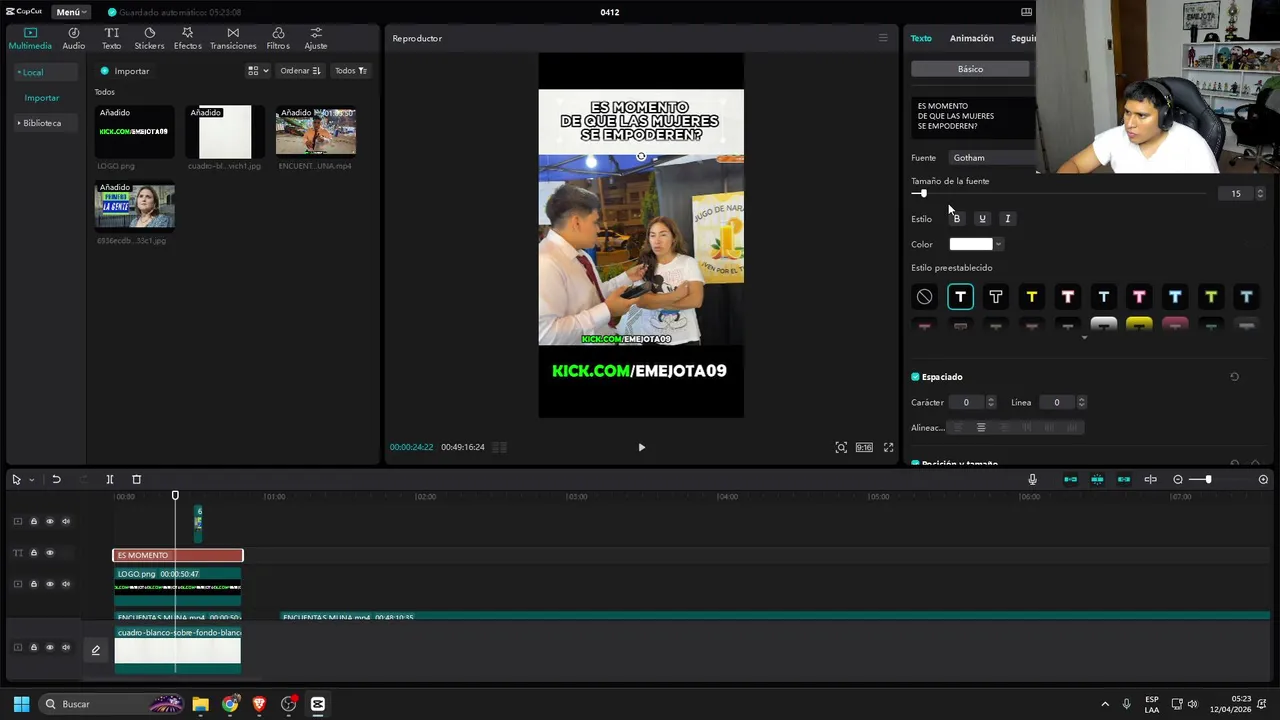
Task: Hide the text track with eye icon
Action: [x=50, y=553]
